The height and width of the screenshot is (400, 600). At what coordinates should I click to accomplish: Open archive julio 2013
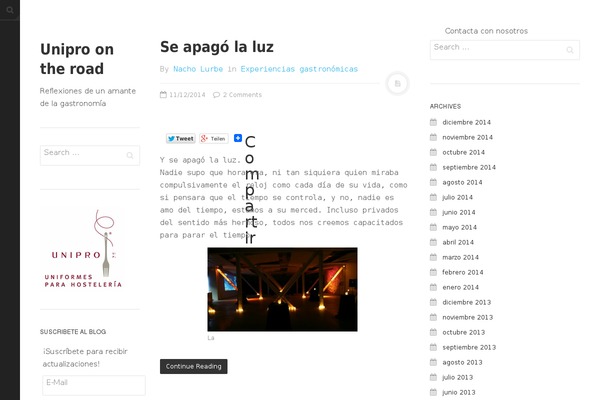coord(457,377)
